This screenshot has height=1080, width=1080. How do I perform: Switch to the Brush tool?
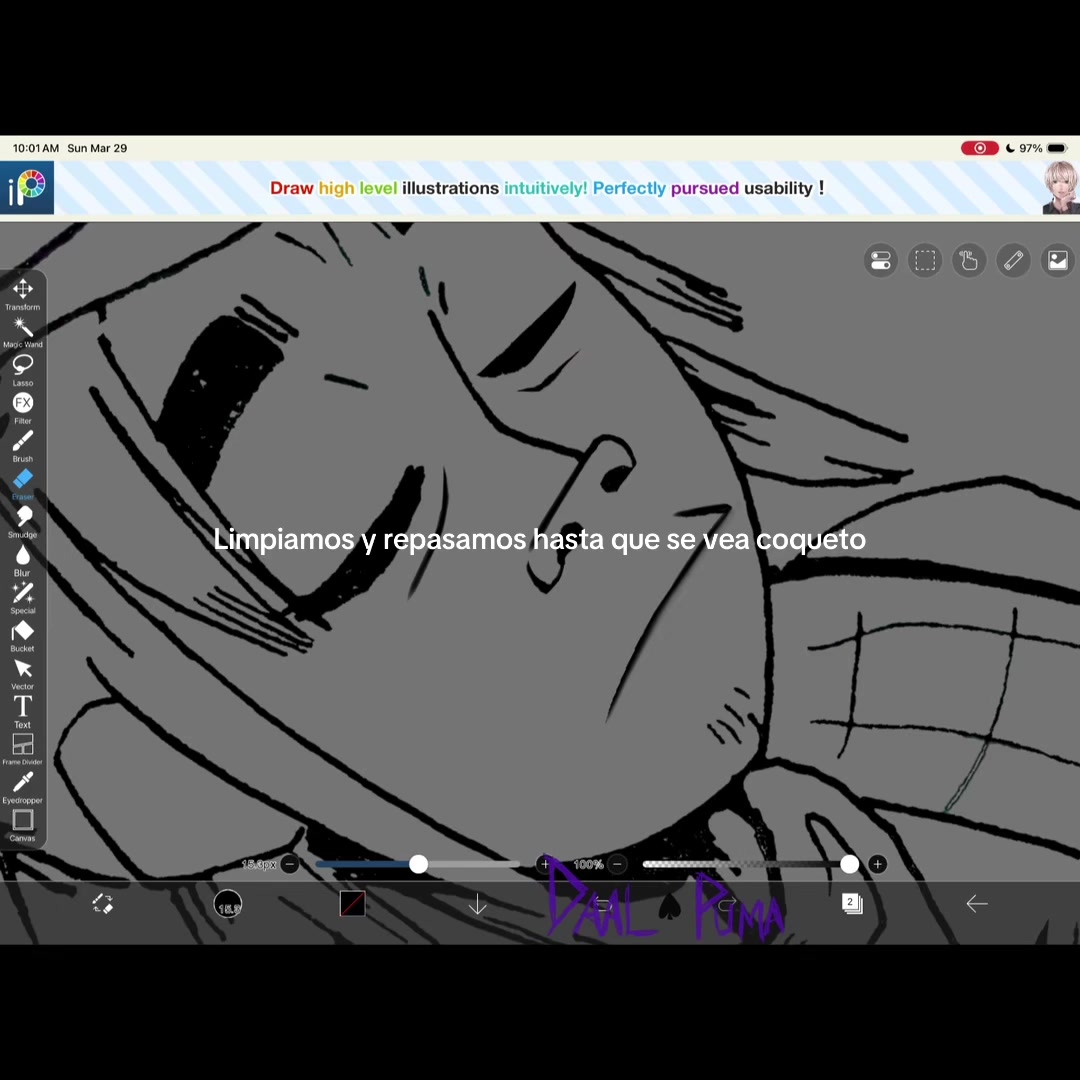pos(23,446)
